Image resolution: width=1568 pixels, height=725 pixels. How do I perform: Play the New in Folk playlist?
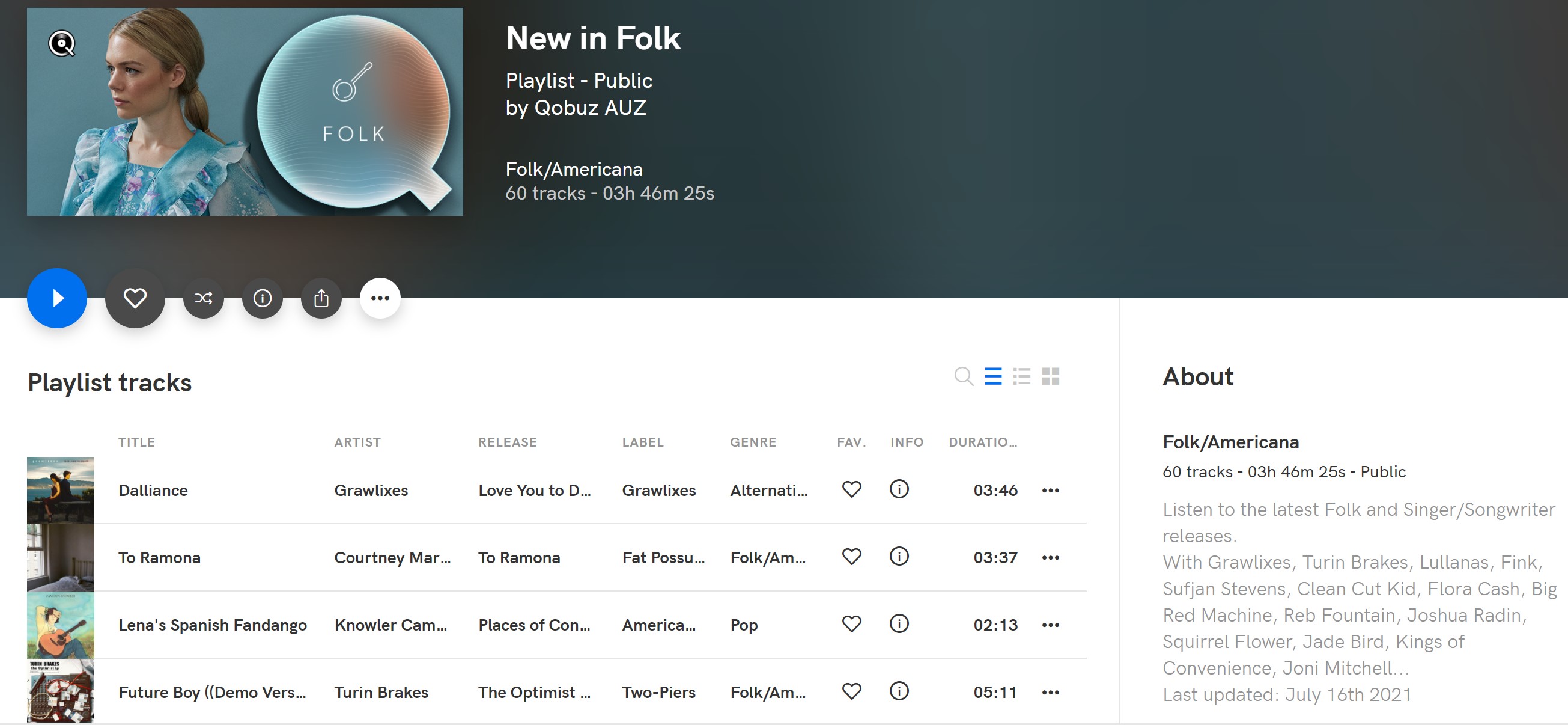56,298
